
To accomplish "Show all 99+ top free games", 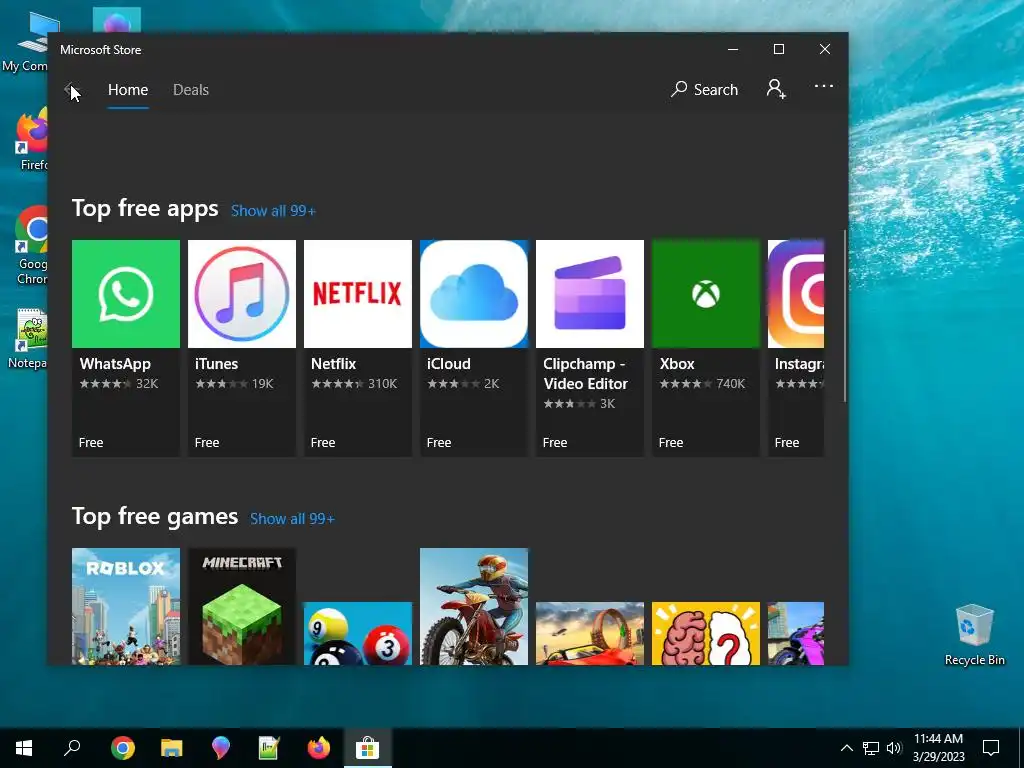I will click(292, 519).
